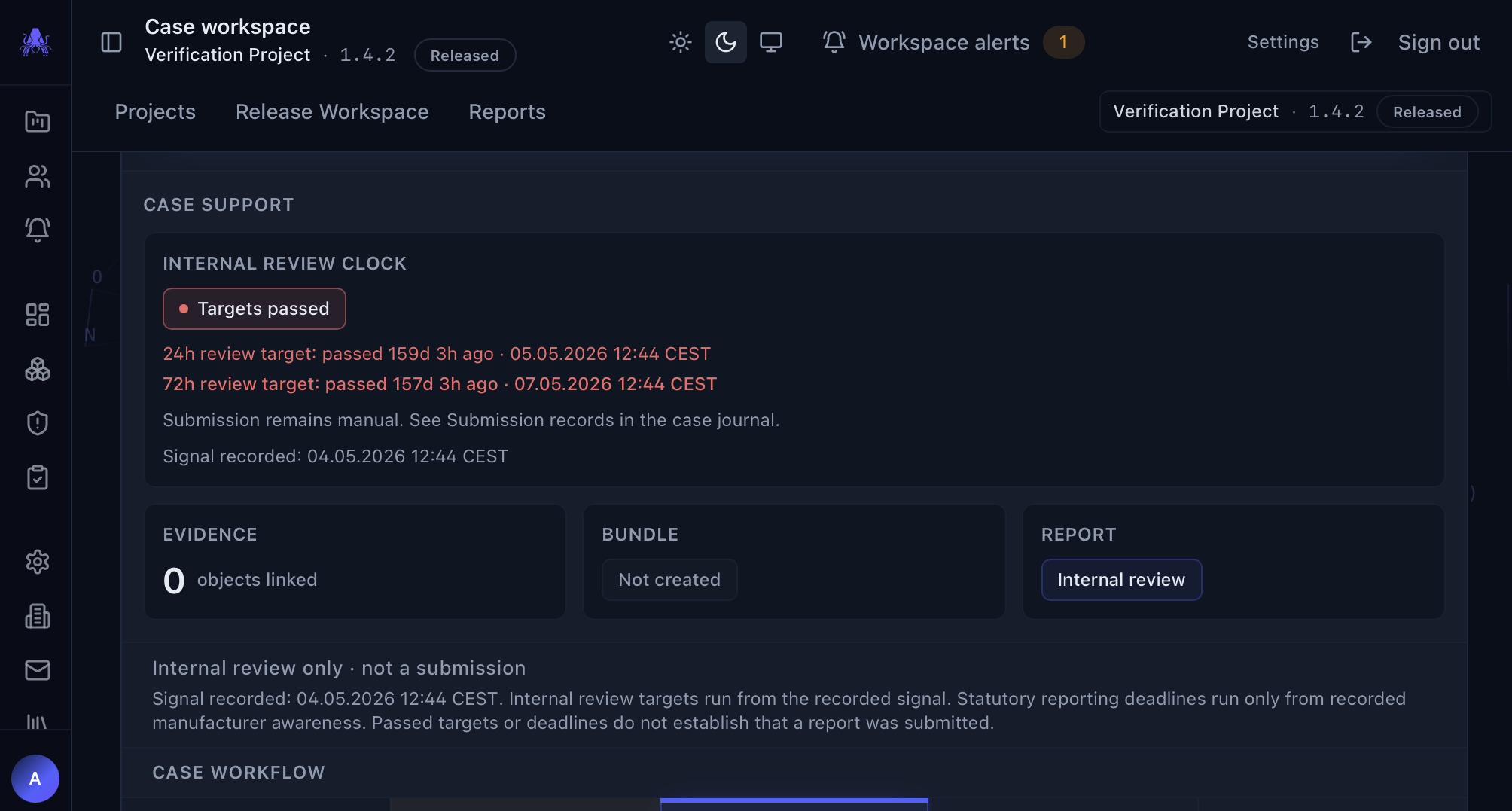
Task: Open the user avatar A
Action: click(35, 779)
